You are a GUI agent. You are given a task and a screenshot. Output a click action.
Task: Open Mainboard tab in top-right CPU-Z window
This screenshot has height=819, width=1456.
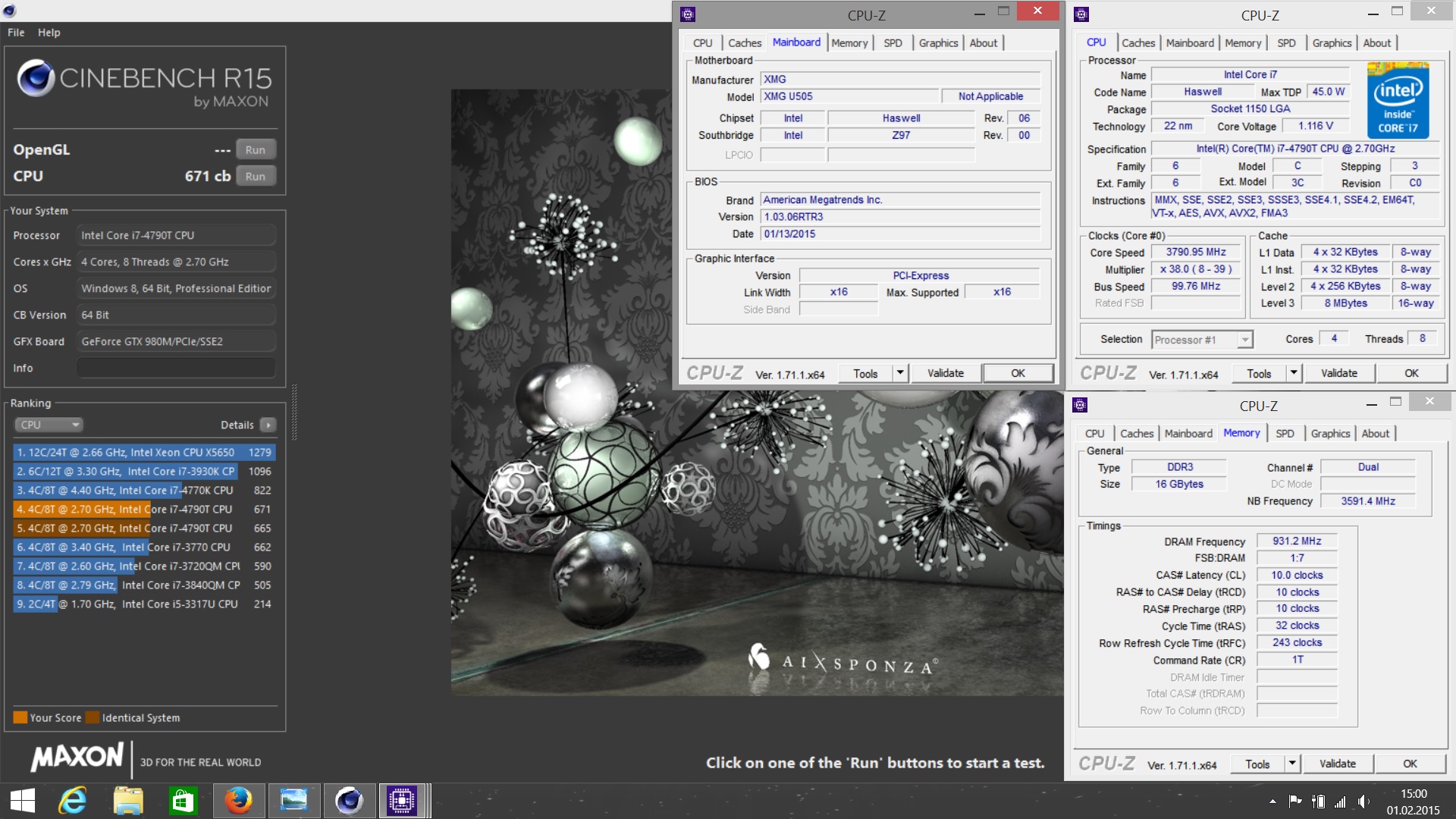coord(1190,43)
